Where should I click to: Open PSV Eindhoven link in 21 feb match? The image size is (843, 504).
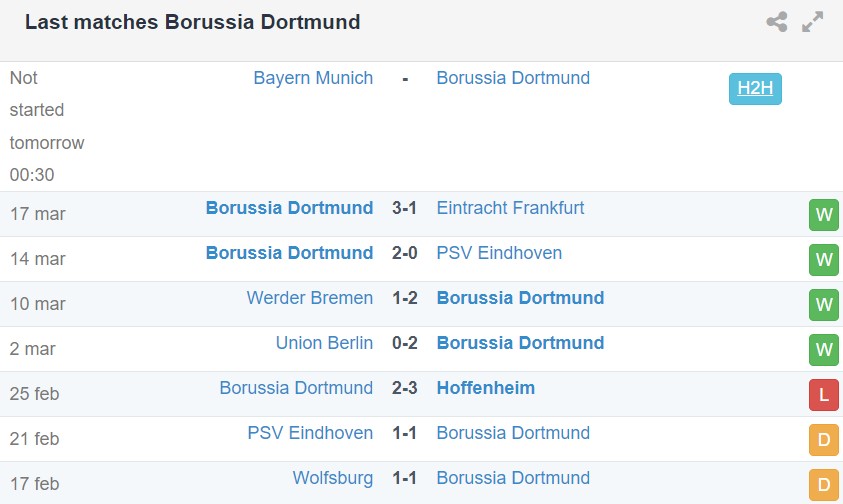pos(310,433)
